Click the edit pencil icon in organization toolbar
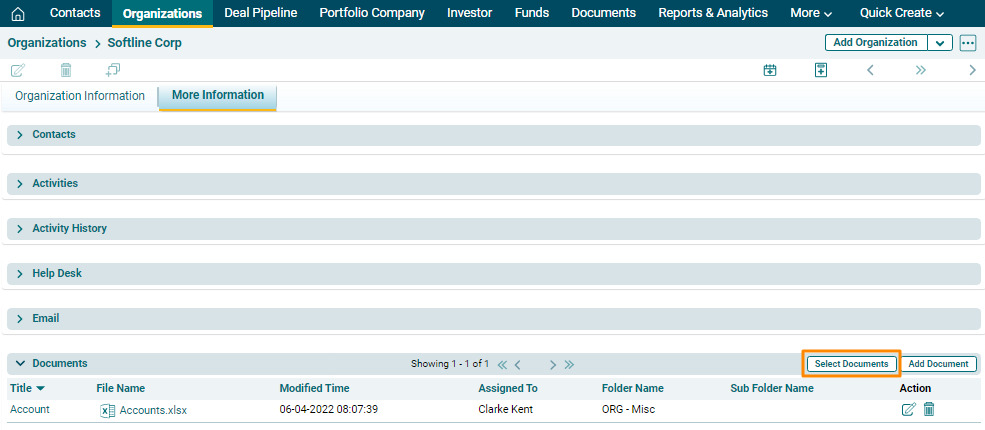Screen dimensions: 985x430 pos(17,70)
